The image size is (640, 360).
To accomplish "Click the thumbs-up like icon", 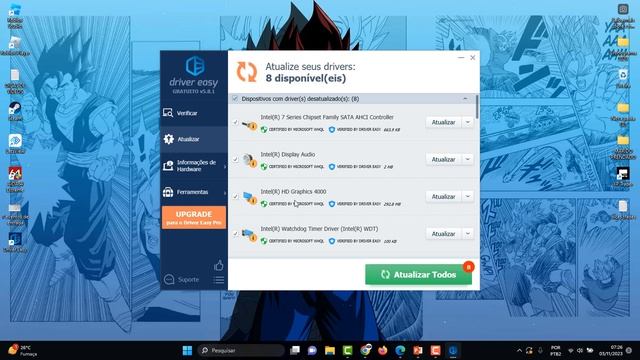I will (219, 266).
